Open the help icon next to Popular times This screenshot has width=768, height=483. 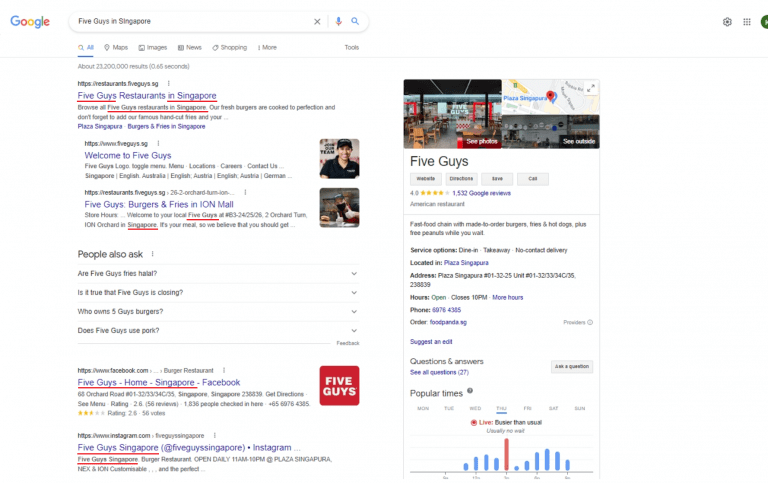[470, 391]
